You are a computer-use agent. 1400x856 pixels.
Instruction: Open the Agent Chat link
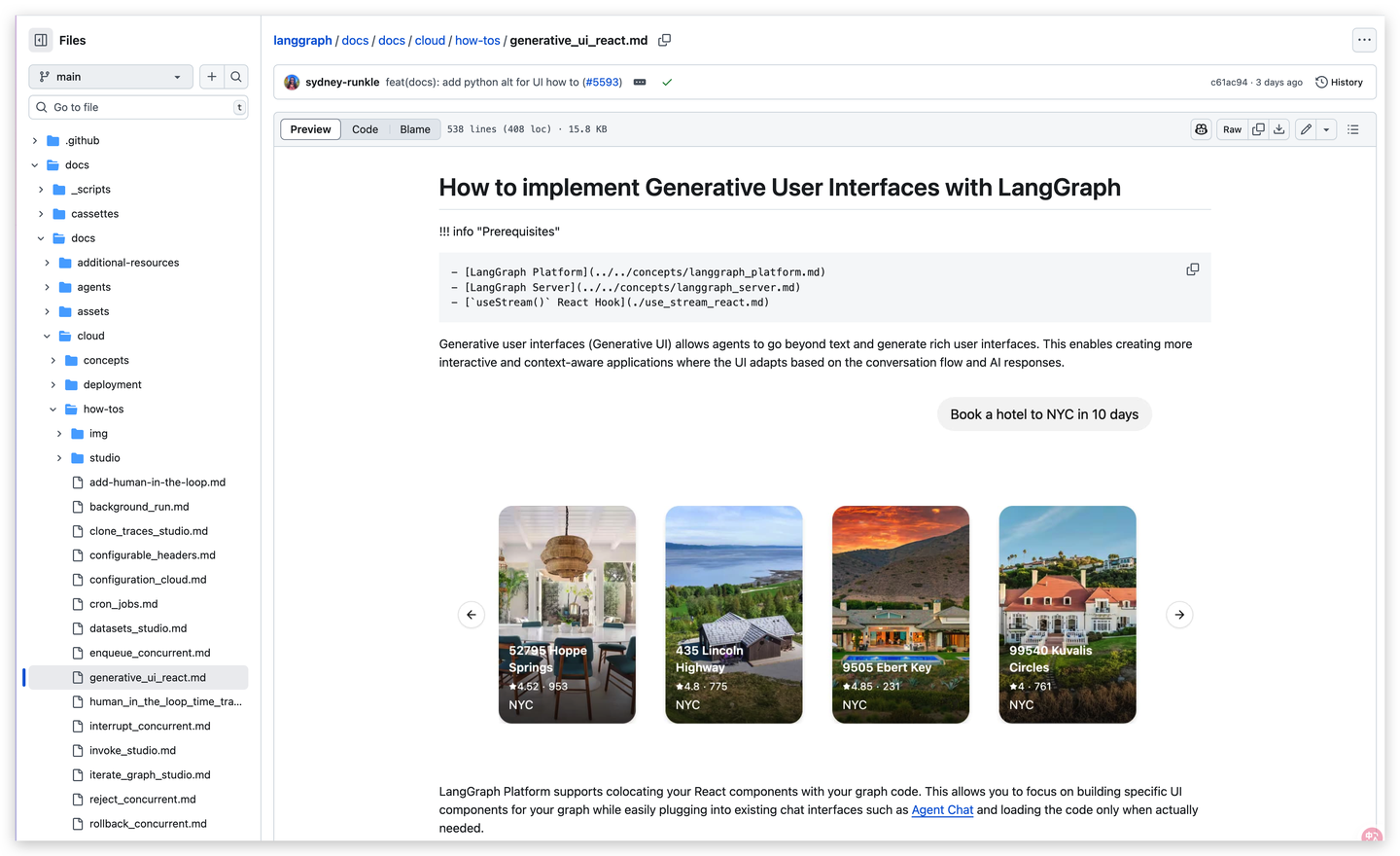click(942, 810)
